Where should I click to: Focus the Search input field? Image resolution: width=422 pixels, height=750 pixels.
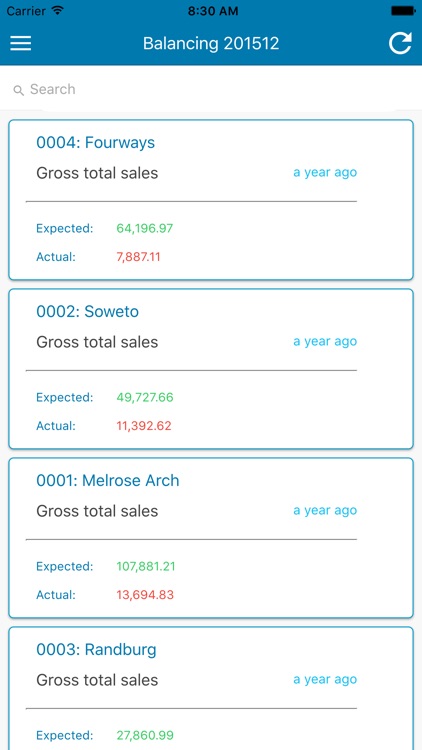(211, 89)
